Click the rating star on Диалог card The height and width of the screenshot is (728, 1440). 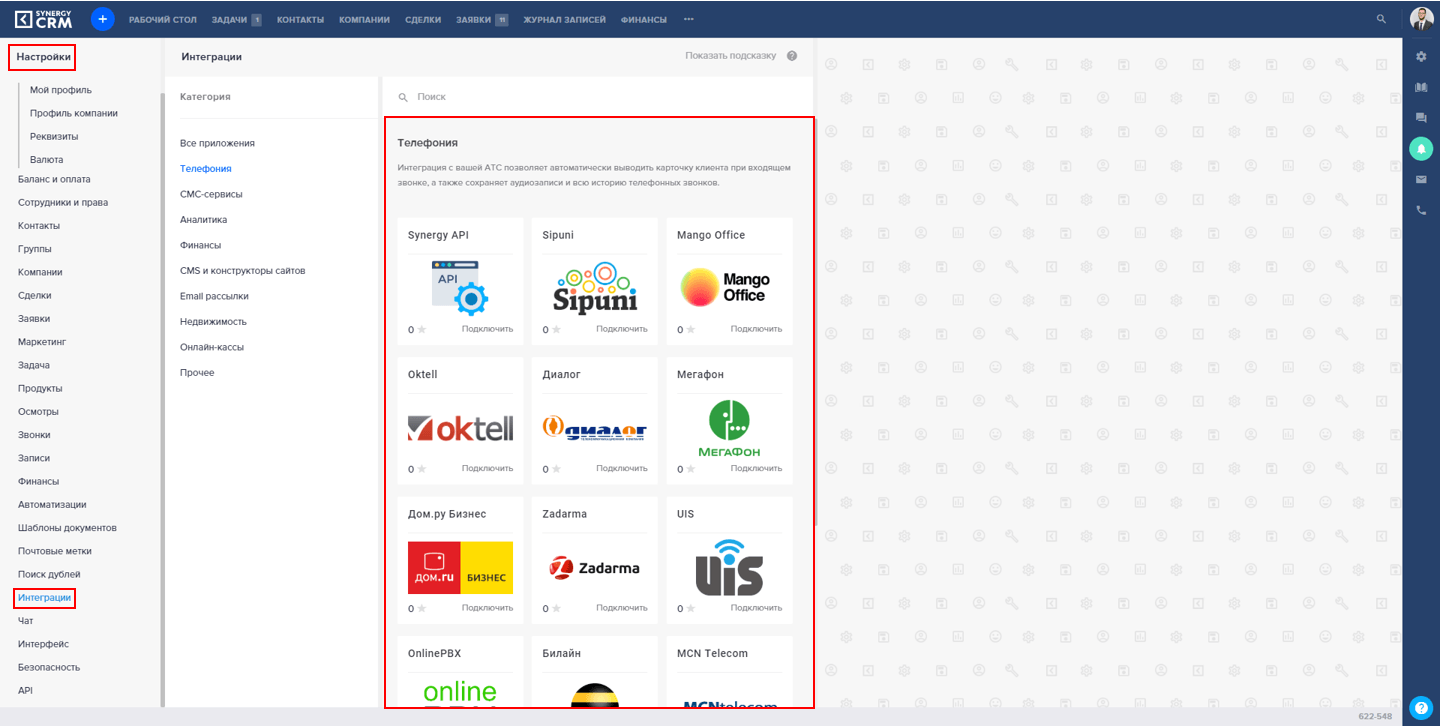click(556, 469)
